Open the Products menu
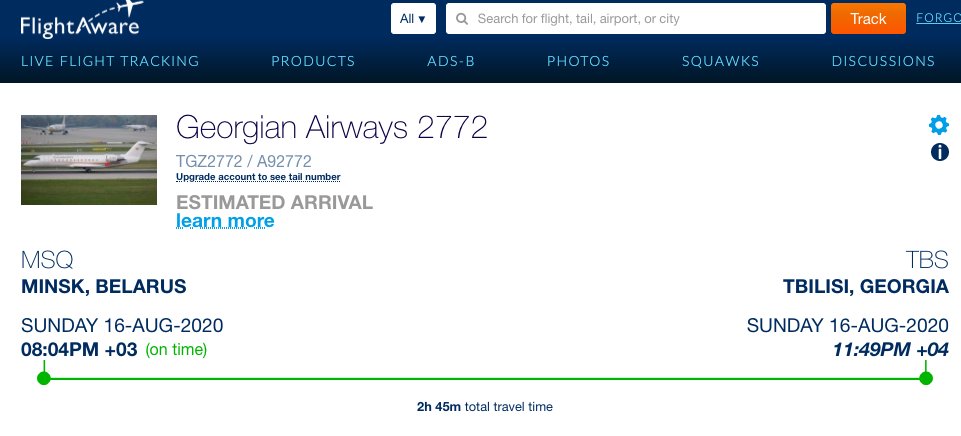Image resolution: width=961 pixels, height=436 pixels. click(313, 61)
